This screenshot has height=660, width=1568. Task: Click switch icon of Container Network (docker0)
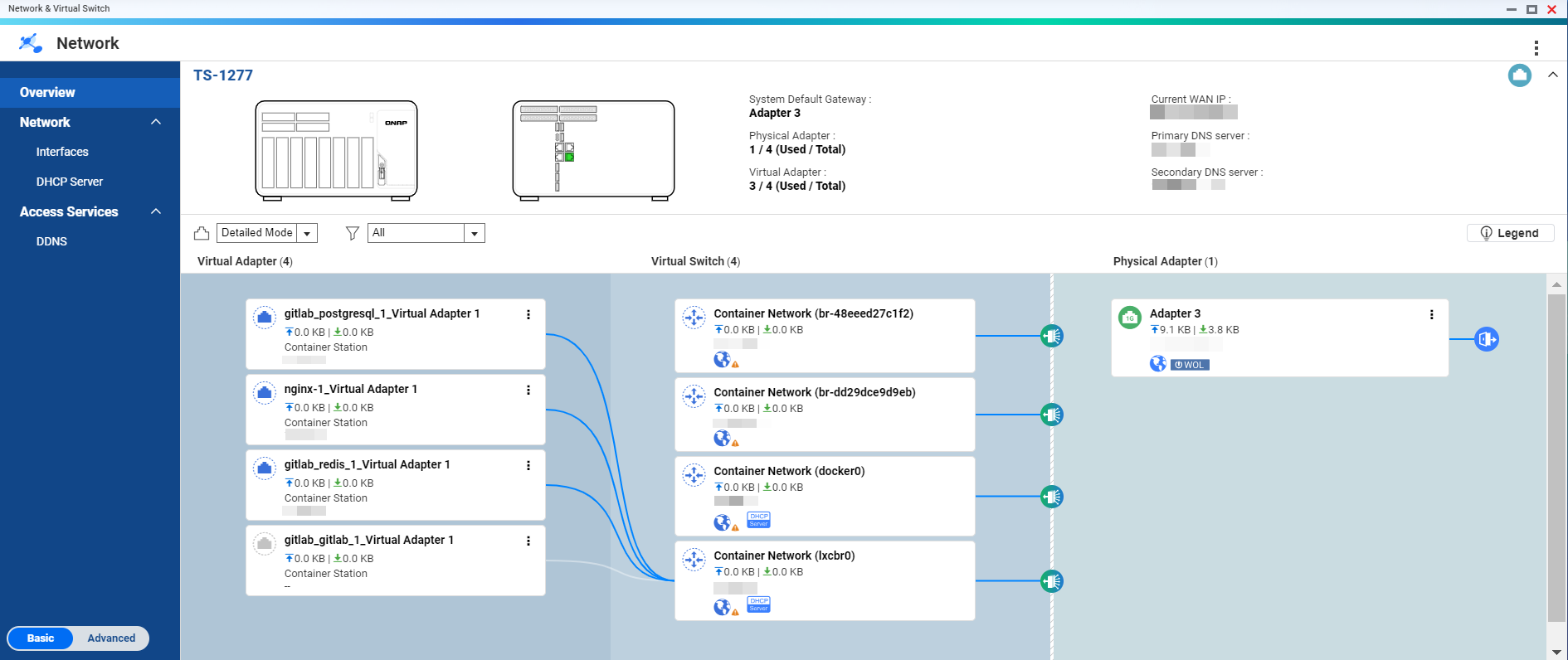(694, 474)
